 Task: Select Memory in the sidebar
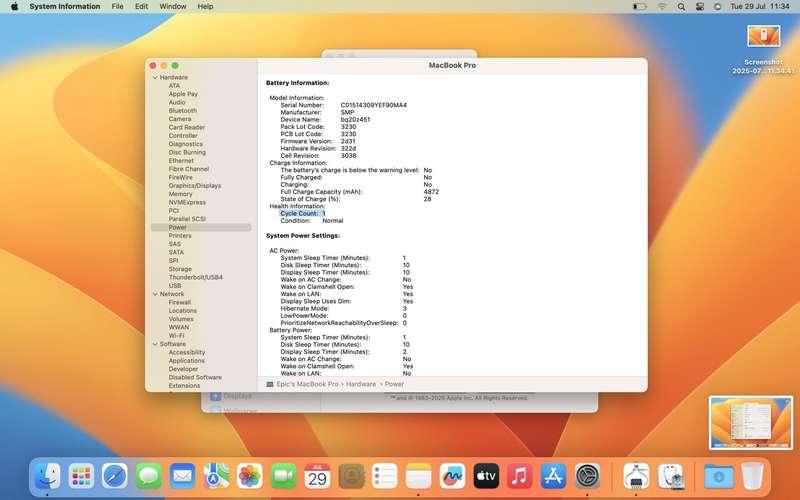181,194
